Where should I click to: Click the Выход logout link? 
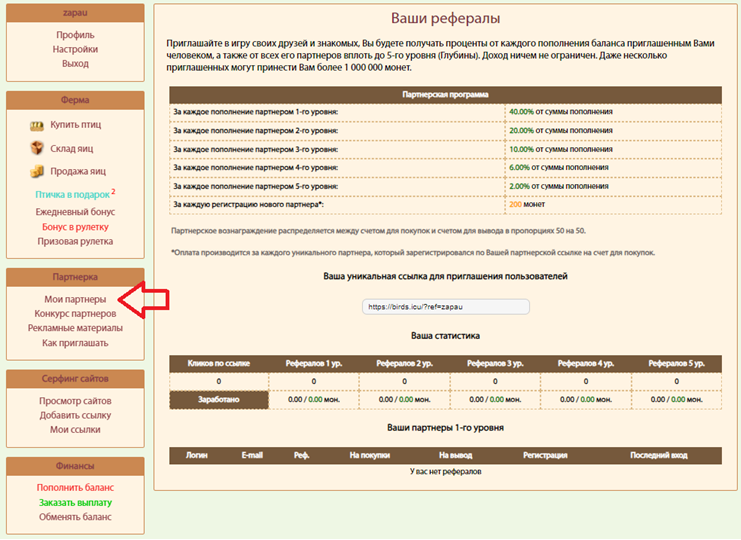[75, 63]
